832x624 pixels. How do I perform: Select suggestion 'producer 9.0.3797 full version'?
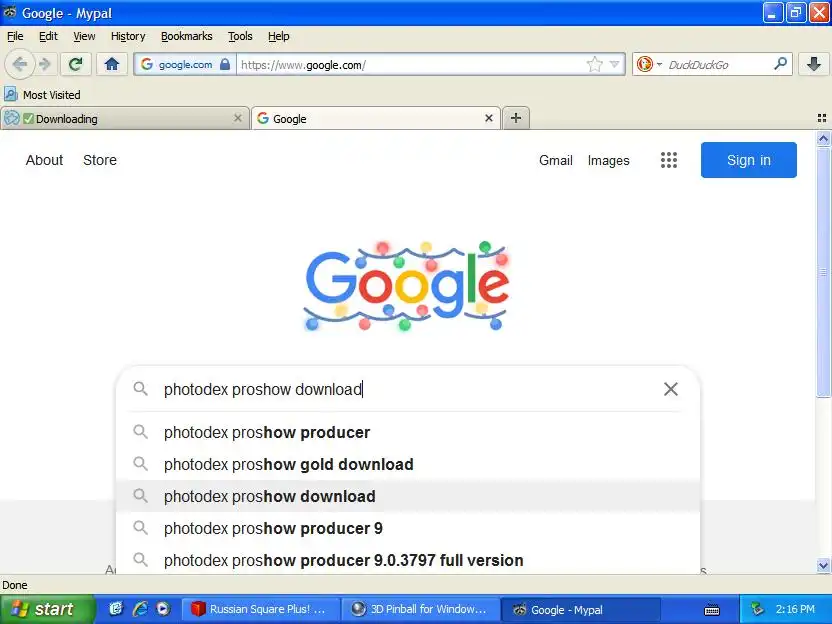click(408, 560)
